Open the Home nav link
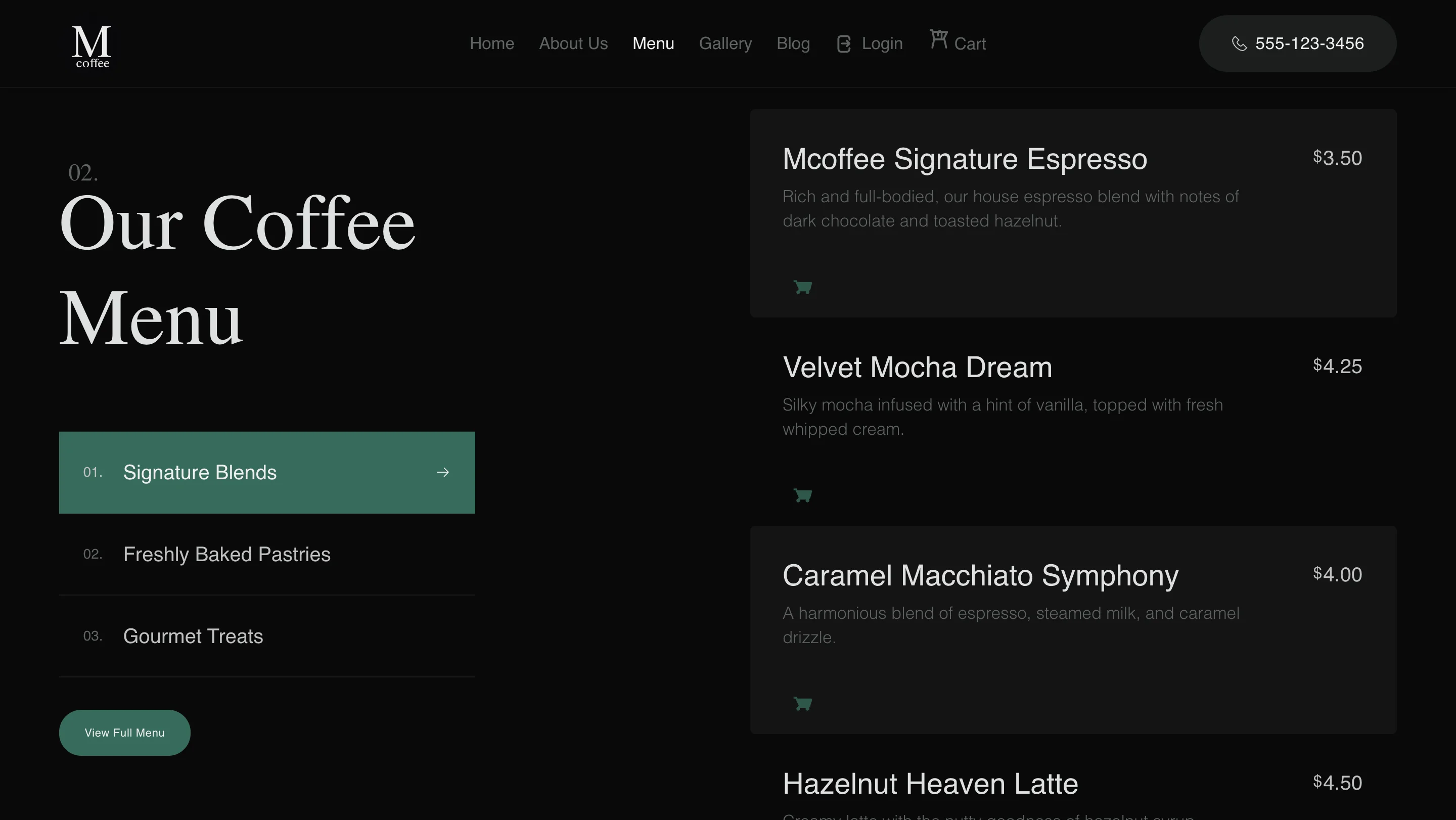Screen dimensions: 1456x820 pyautogui.click(x=492, y=43)
